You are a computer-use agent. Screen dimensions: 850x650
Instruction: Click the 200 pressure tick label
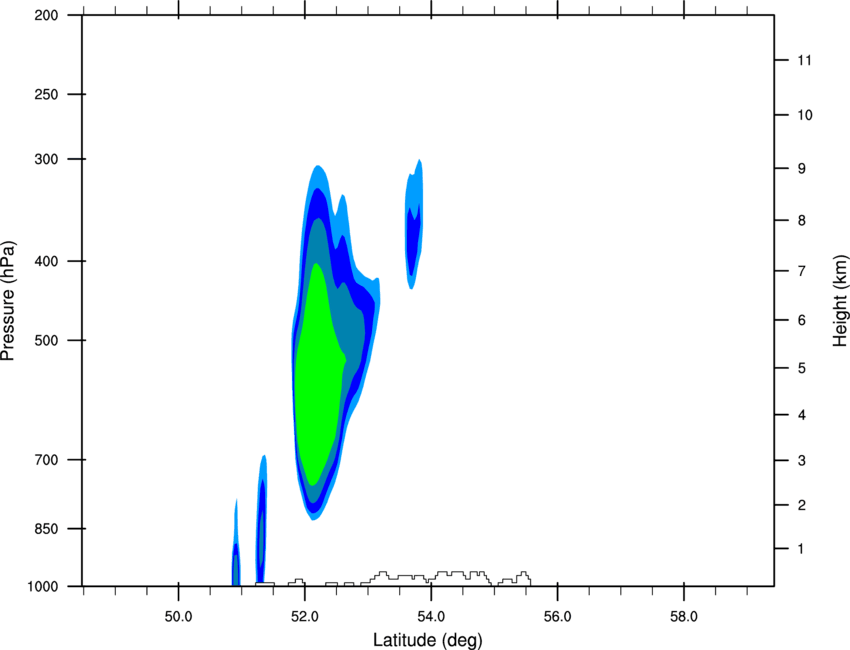coord(46,15)
